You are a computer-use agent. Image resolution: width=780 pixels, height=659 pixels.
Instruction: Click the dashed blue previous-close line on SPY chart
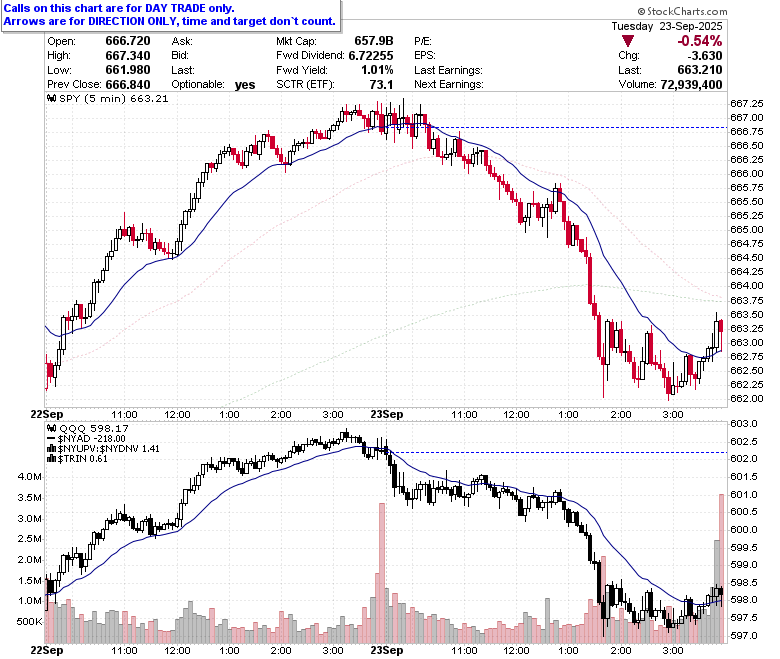pyautogui.click(x=577, y=127)
